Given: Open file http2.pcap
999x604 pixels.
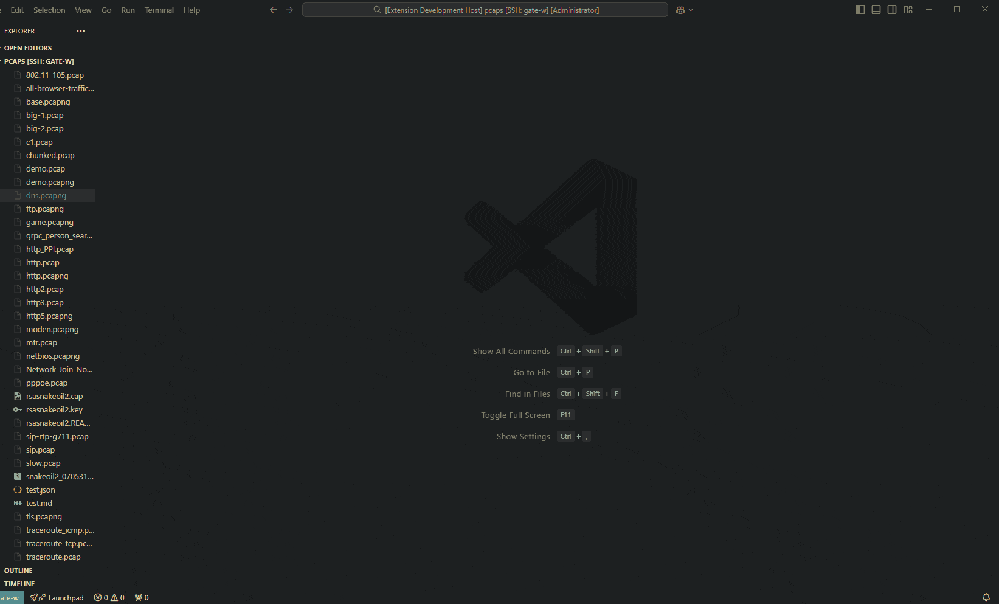Looking at the screenshot, I should point(45,289).
